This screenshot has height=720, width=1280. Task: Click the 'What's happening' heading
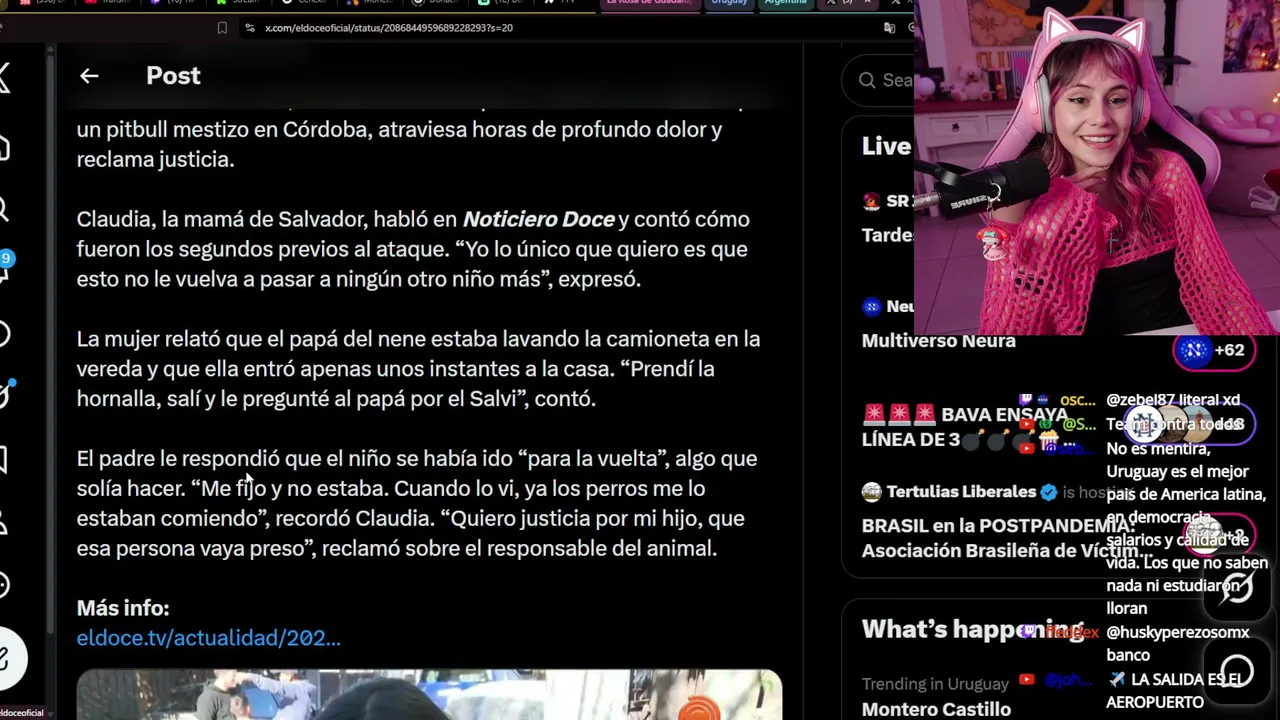click(x=972, y=629)
